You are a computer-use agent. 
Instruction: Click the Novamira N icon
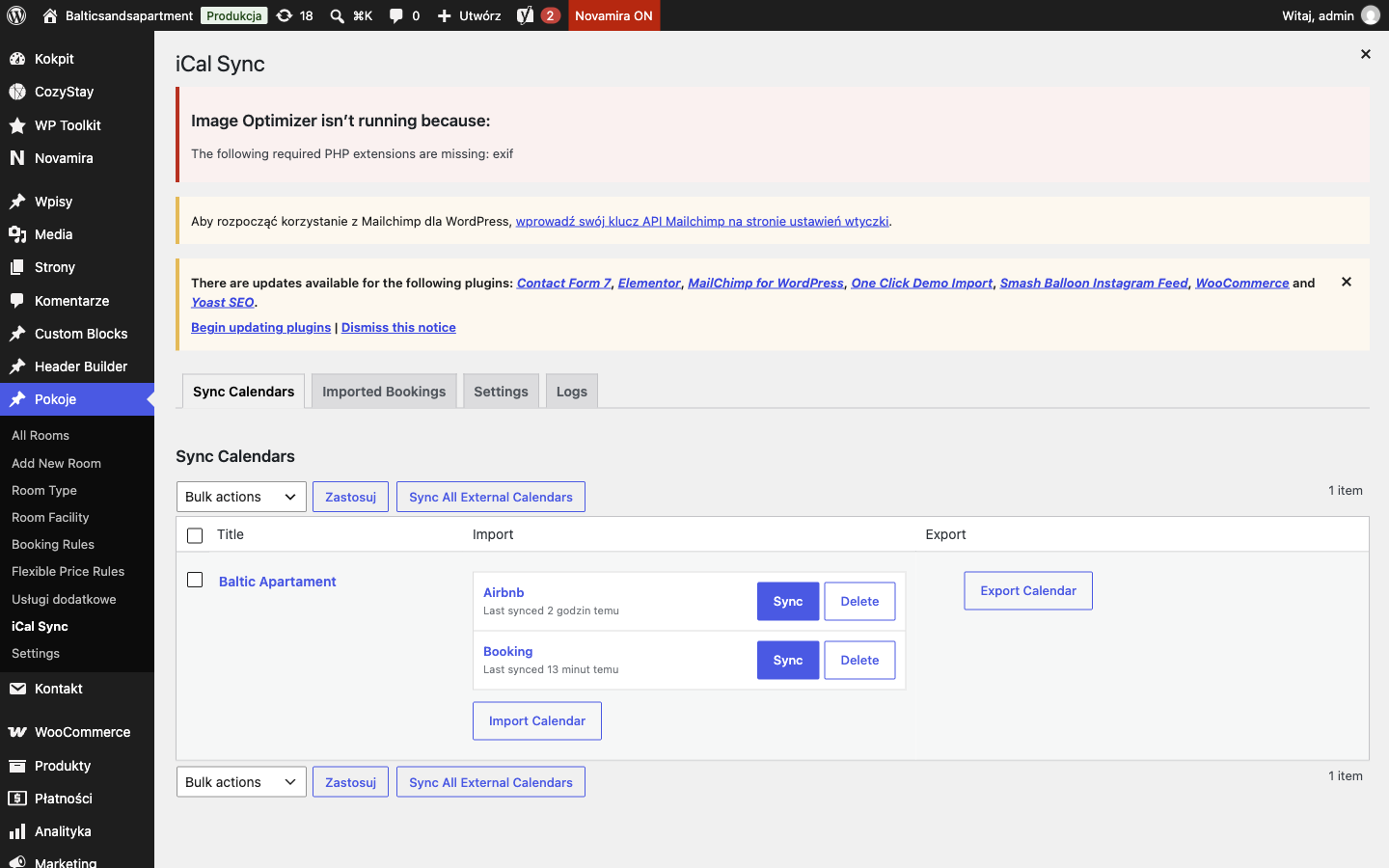[x=17, y=158]
